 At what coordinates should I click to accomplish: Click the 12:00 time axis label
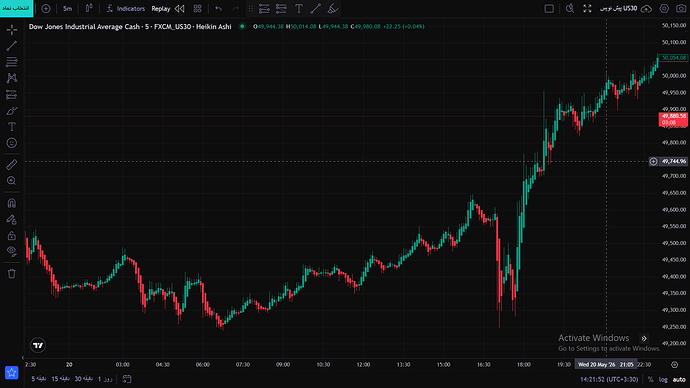[363, 364]
